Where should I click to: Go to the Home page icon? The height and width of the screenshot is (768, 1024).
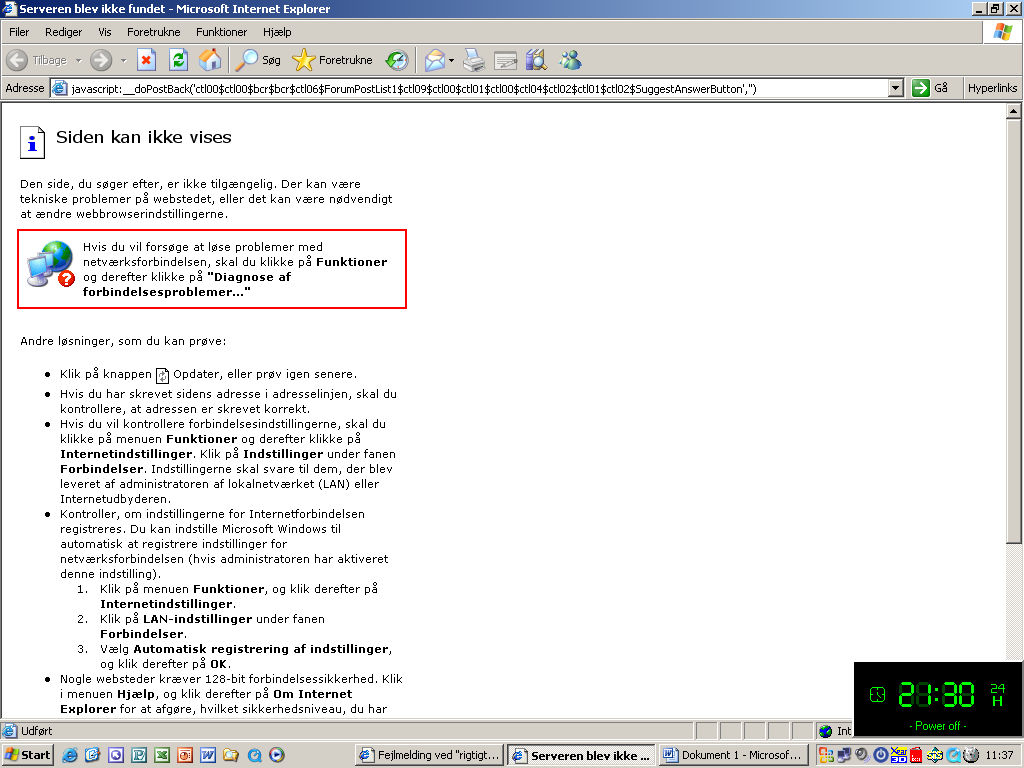pos(210,60)
